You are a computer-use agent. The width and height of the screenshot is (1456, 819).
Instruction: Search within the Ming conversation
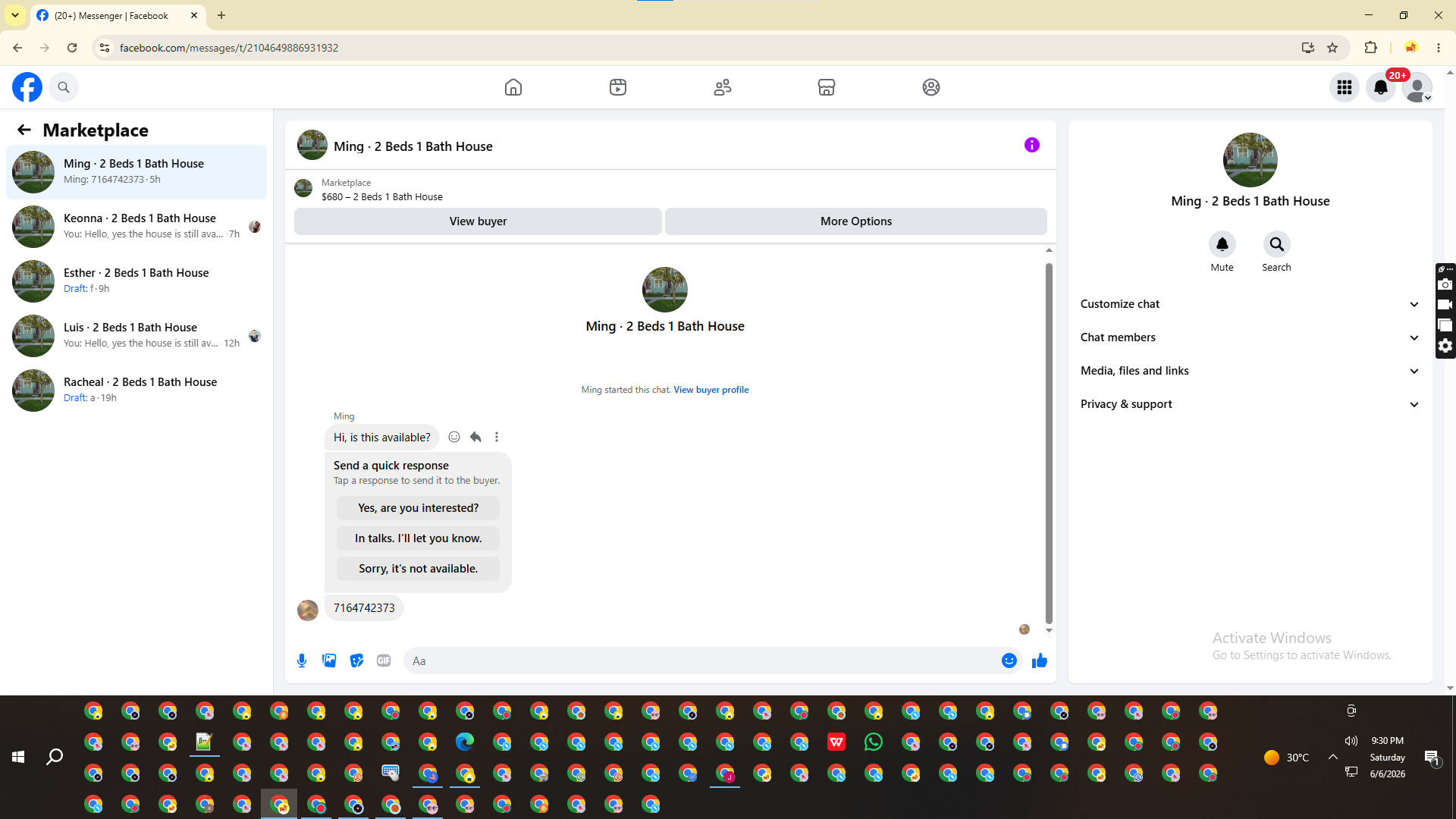click(x=1277, y=244)
